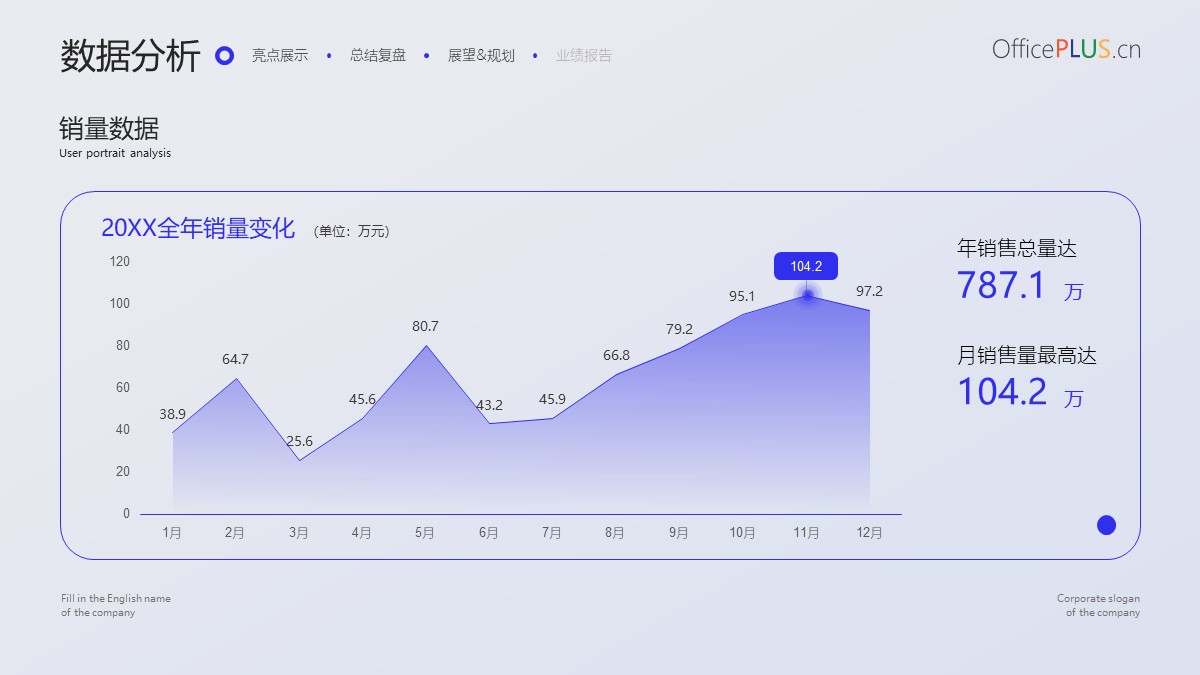Click the 3月 axis label
The height and width of the screenshot is (675, 1200).
pos(299,533)
